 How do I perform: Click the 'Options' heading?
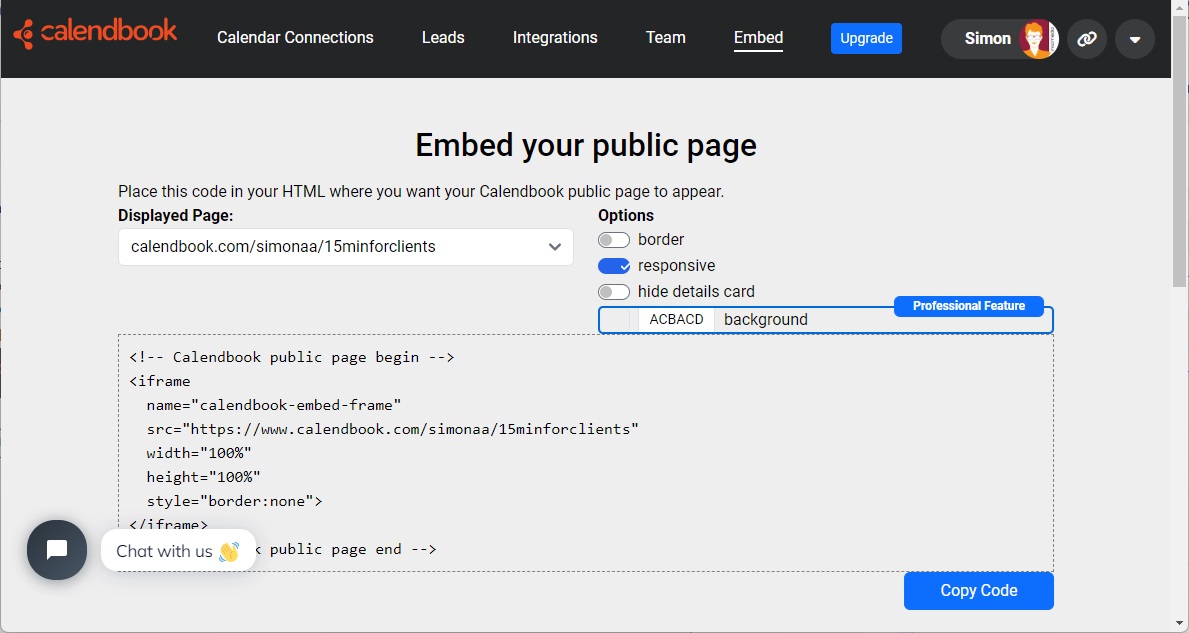click(x=626, y=215)
